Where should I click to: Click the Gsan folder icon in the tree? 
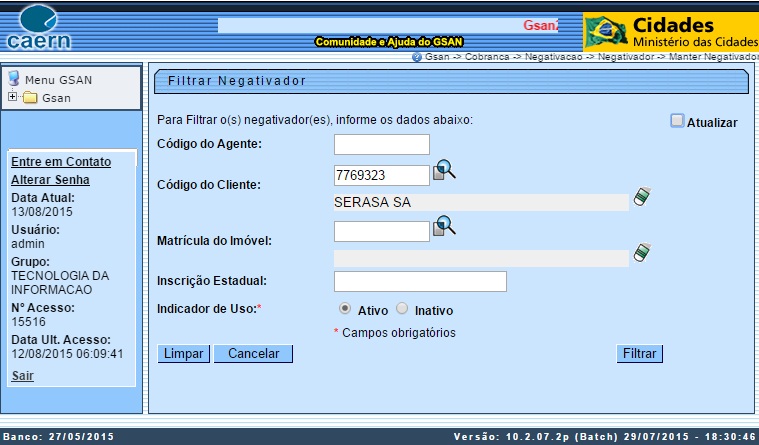[30, 98]
